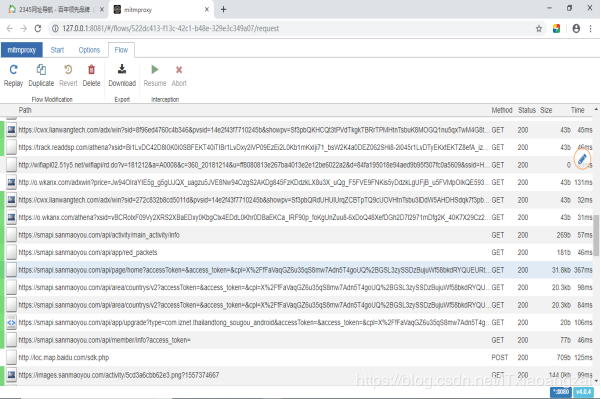The height and width of the screenshot is (399, 601).
Task: Close the mitmproxy browser tab
Action: click(207, 10)
